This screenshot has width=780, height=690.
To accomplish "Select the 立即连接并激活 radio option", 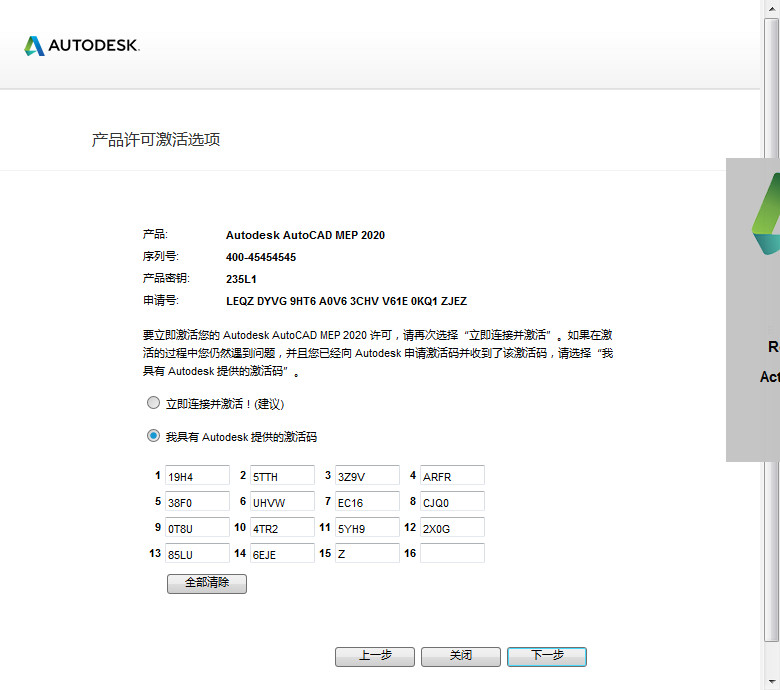I will 153,402.
